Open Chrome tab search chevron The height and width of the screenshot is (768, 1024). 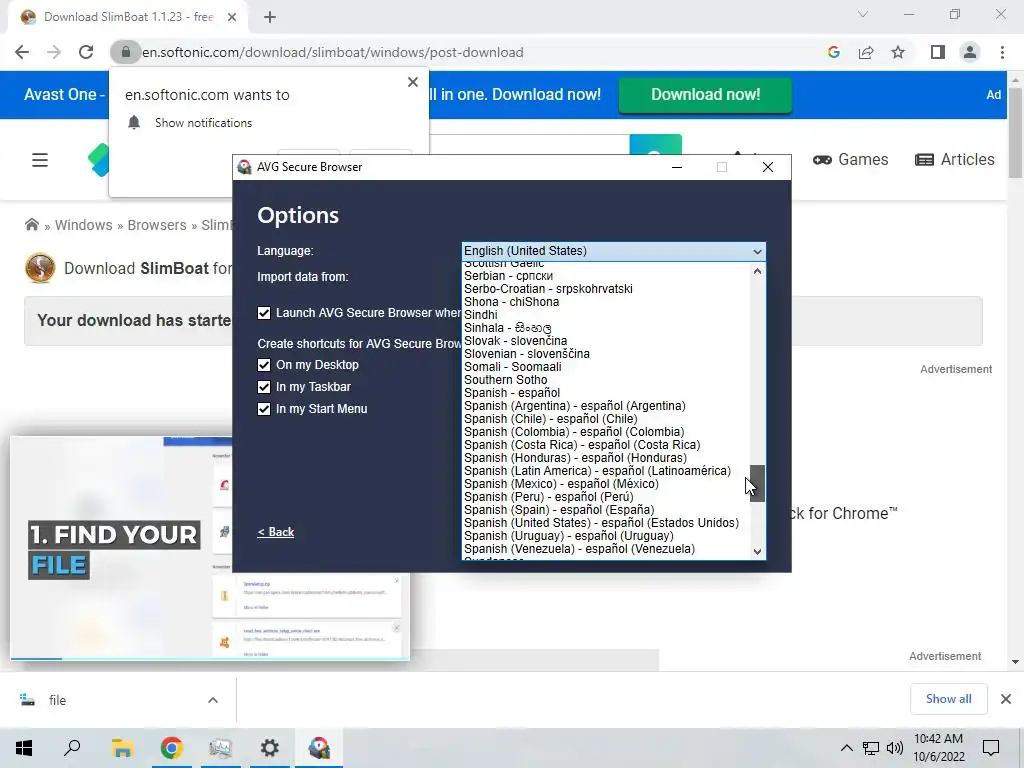point(863,14)
